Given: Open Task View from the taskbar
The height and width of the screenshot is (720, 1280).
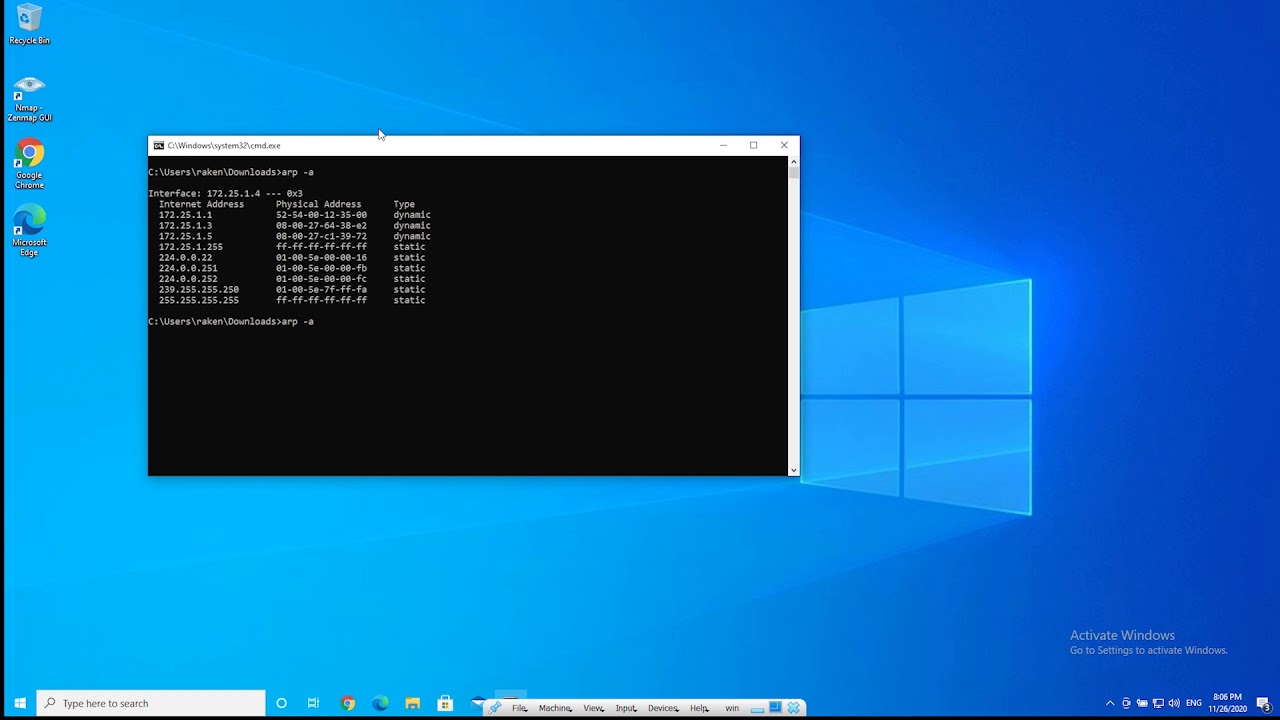Looking at the screenshot, I should click(x=313, y=703).
